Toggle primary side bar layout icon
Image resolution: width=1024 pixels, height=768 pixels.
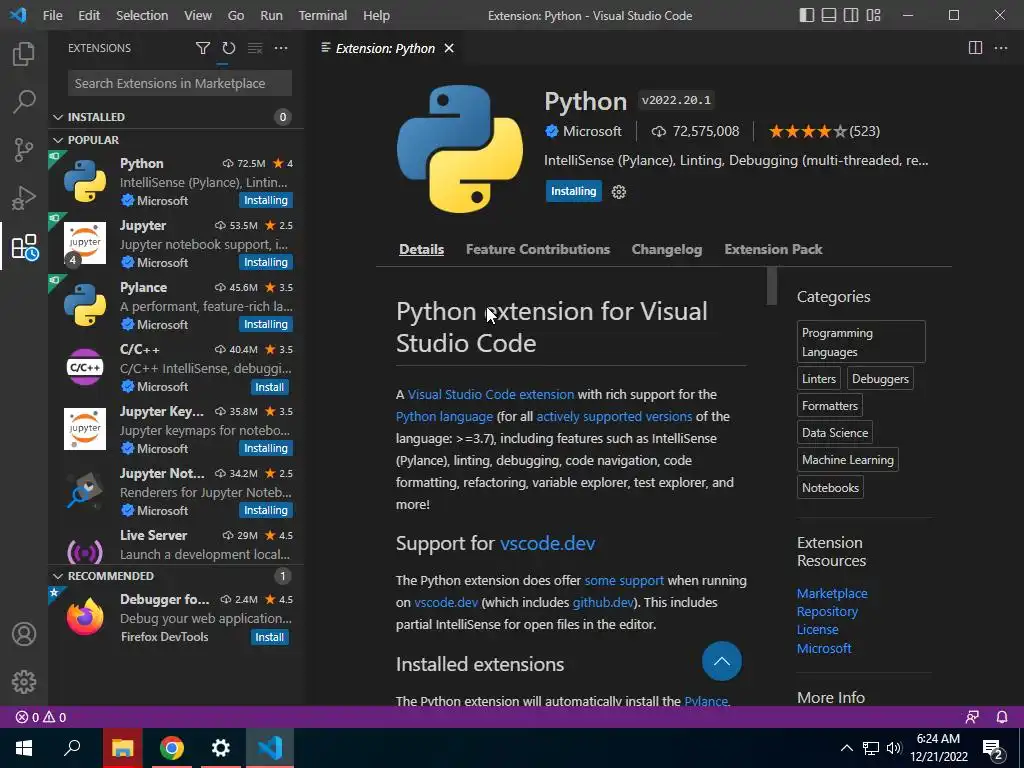[x=807, y=15]
